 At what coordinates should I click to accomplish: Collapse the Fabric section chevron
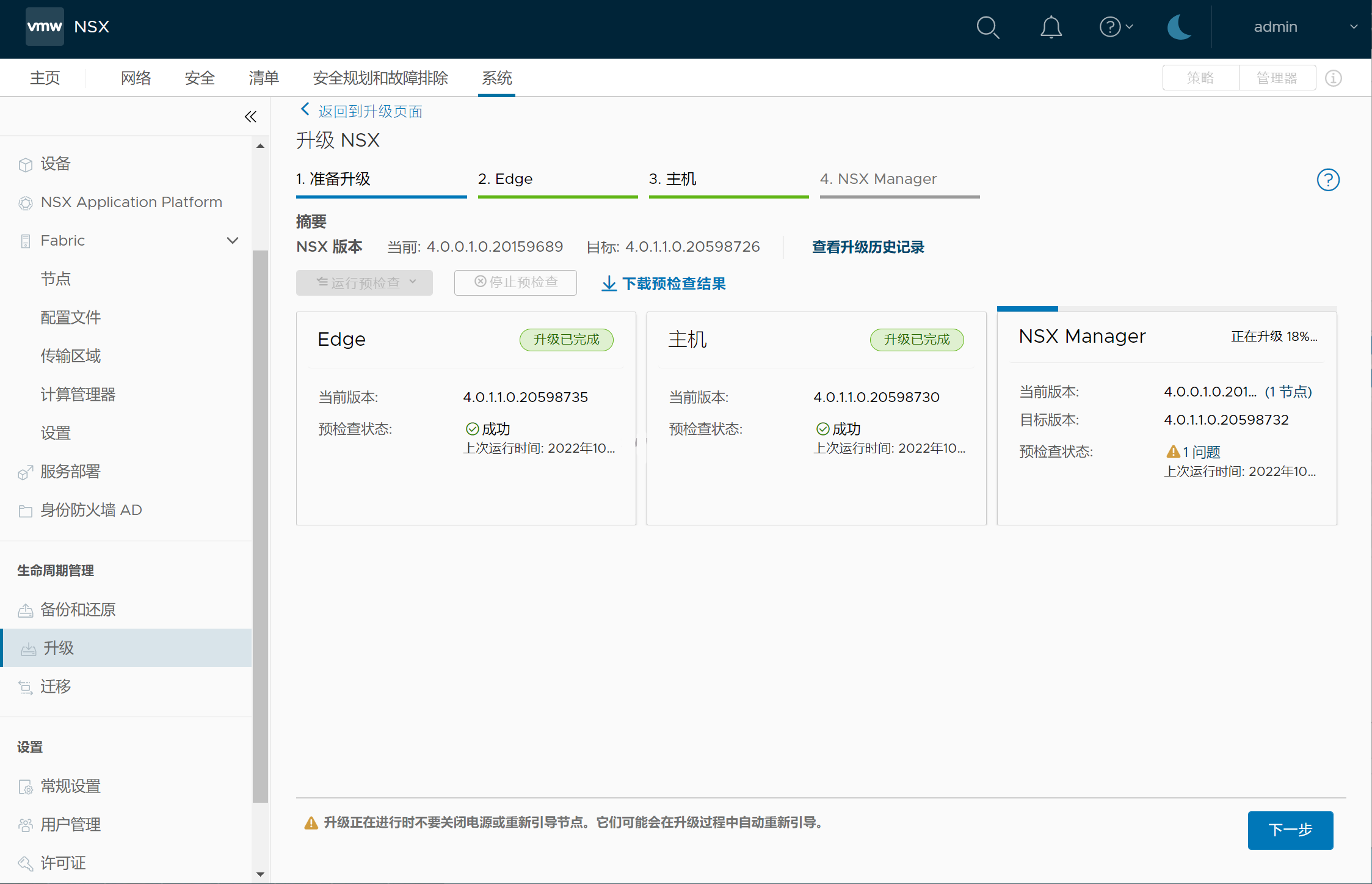coord(233,241)
